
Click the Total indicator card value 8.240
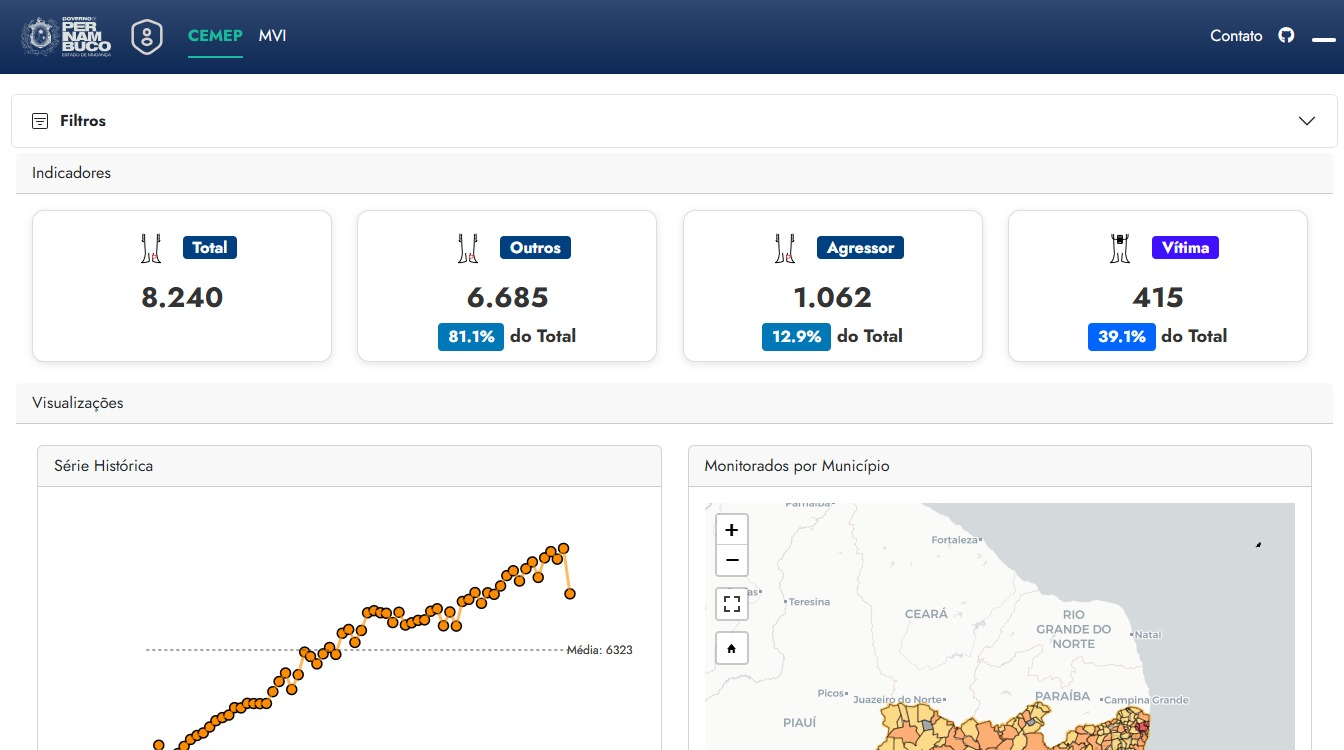tap(182, 298)
